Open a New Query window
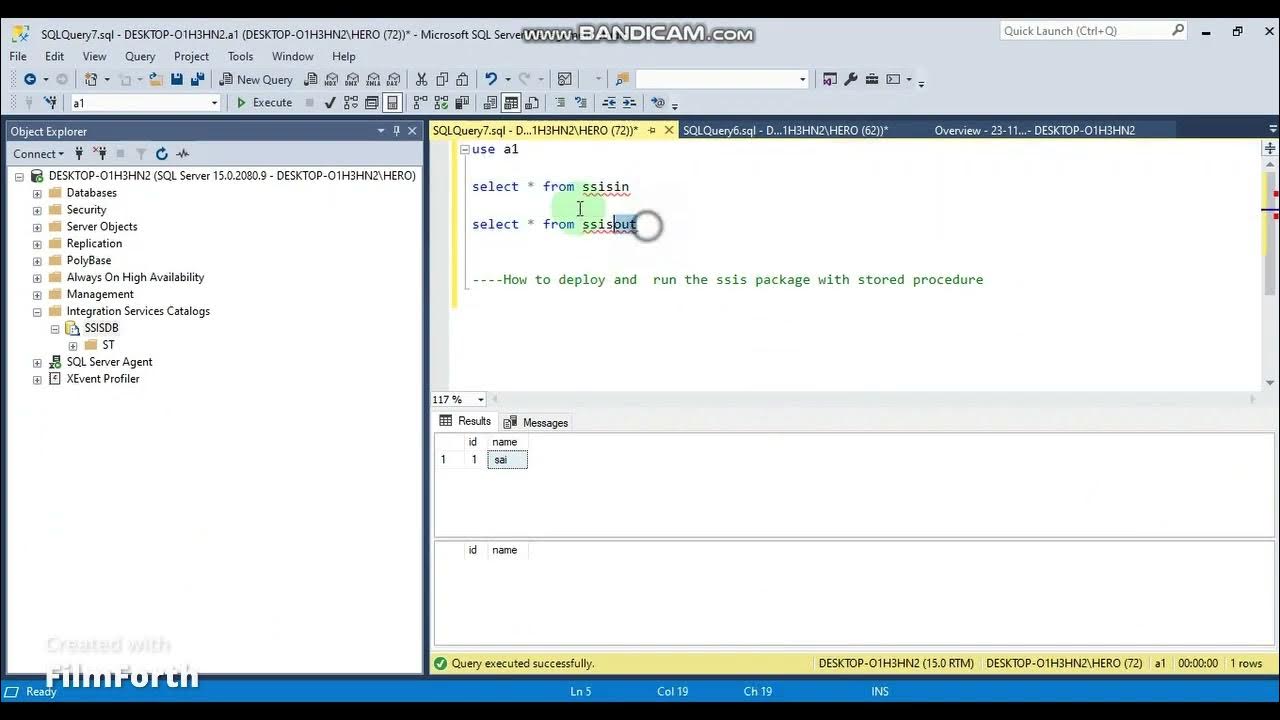 click(x=256, y=79)
